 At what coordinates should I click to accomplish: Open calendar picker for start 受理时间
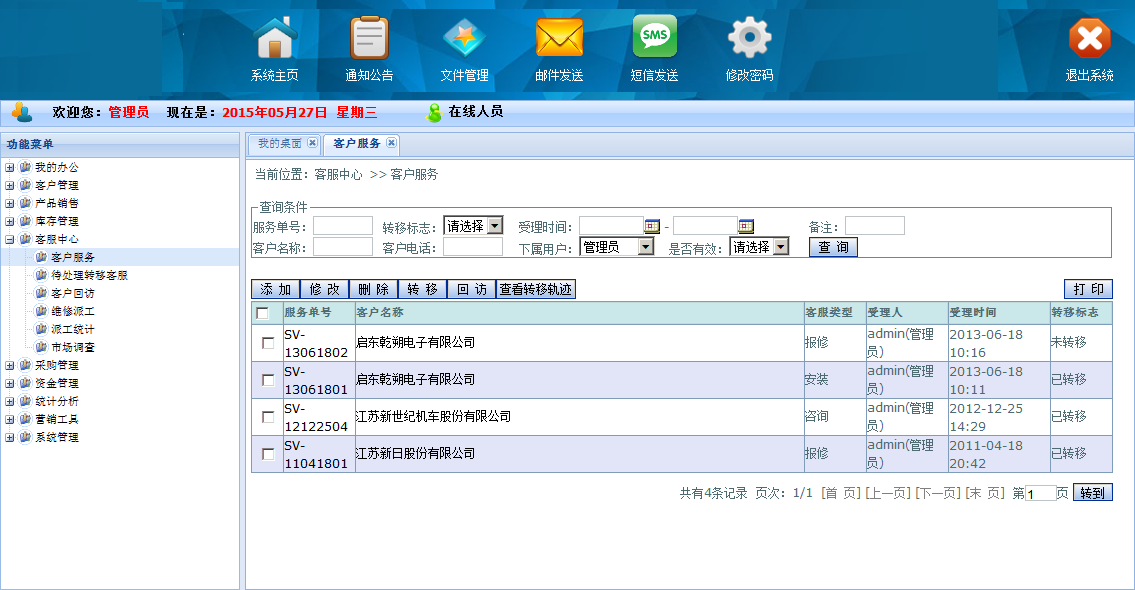tap(652, 226)
